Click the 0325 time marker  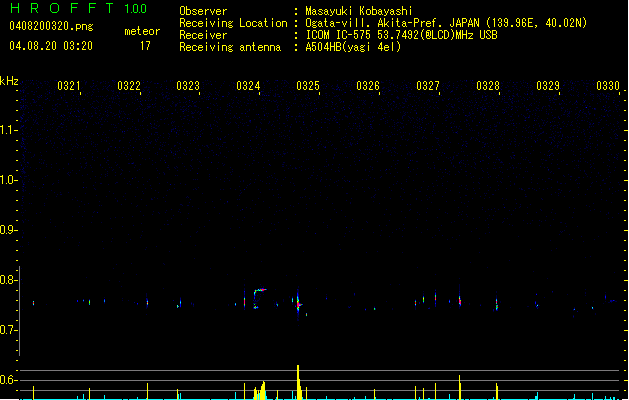coord(308,86)
